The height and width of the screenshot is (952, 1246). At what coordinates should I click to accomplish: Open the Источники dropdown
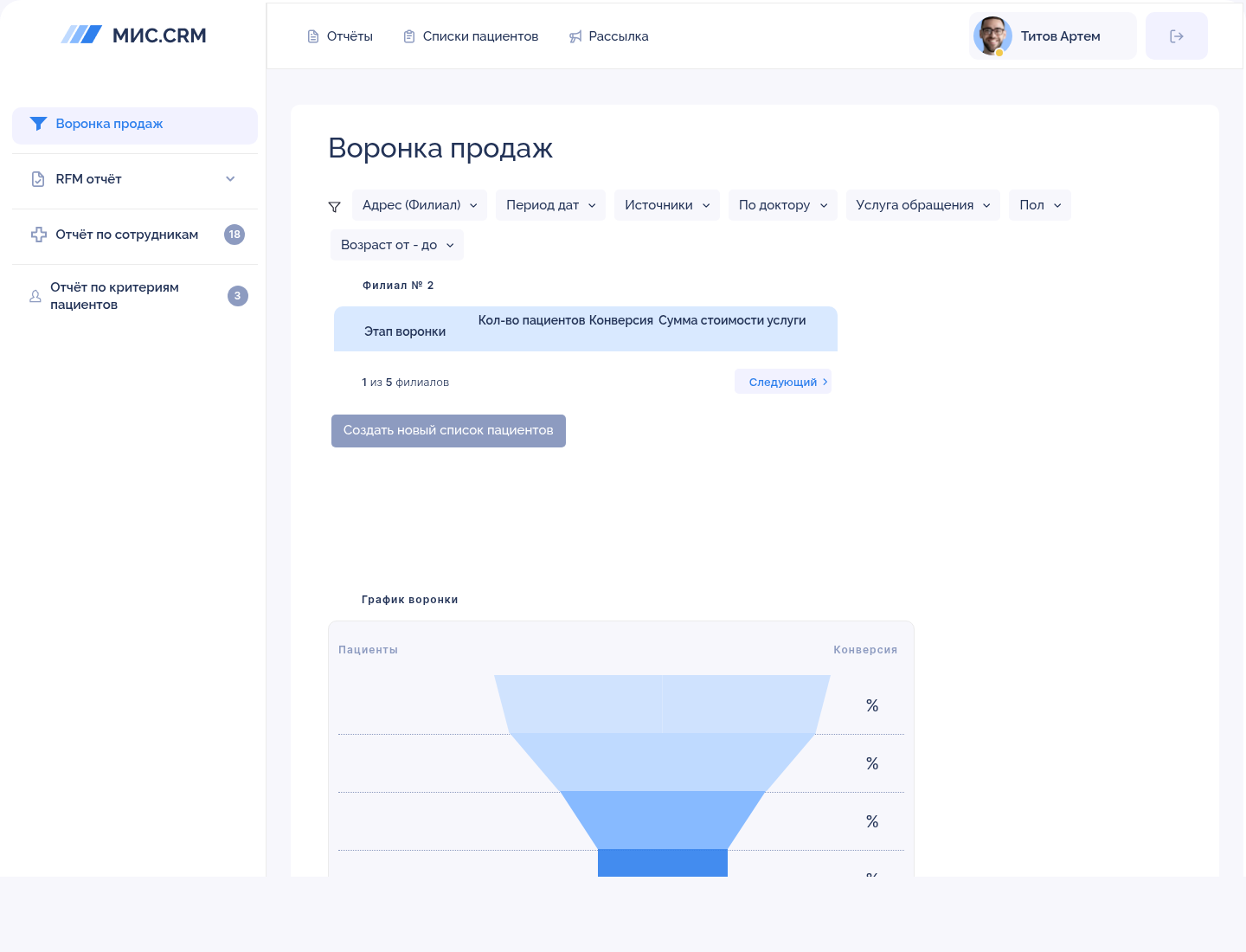click(667, 205)
